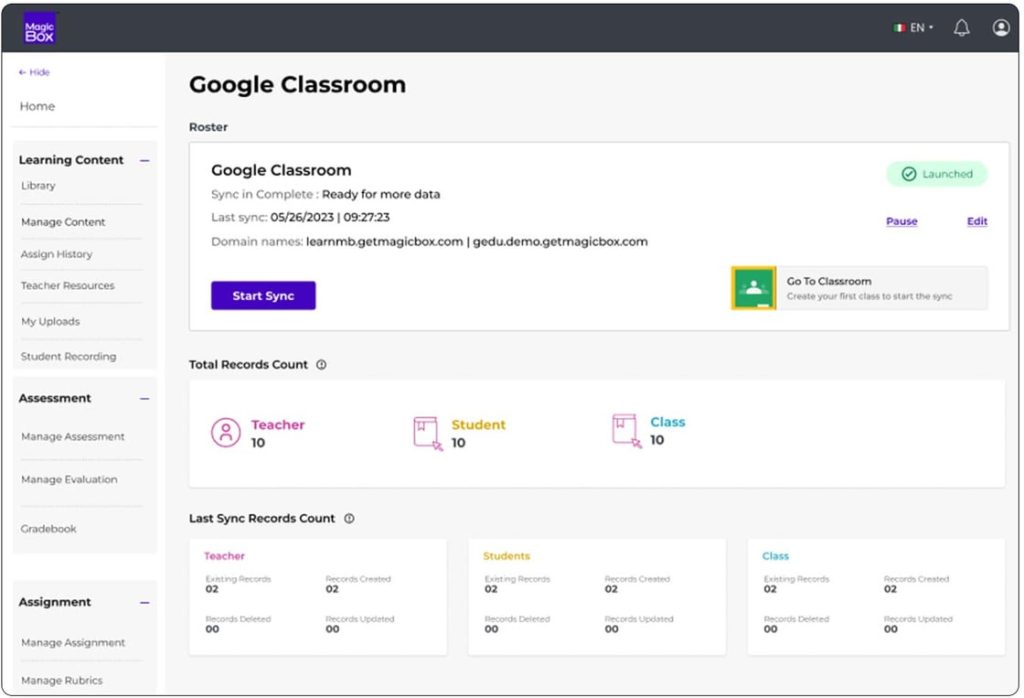Click the Student records icon
The width and height of the screenshot is (1024, 698).
pyautogui.click(x=427, y=432)
